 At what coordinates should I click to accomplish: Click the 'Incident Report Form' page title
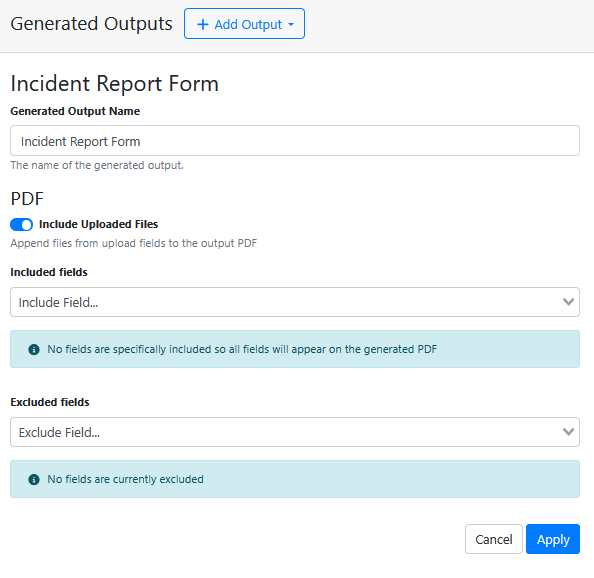(115, 83)
